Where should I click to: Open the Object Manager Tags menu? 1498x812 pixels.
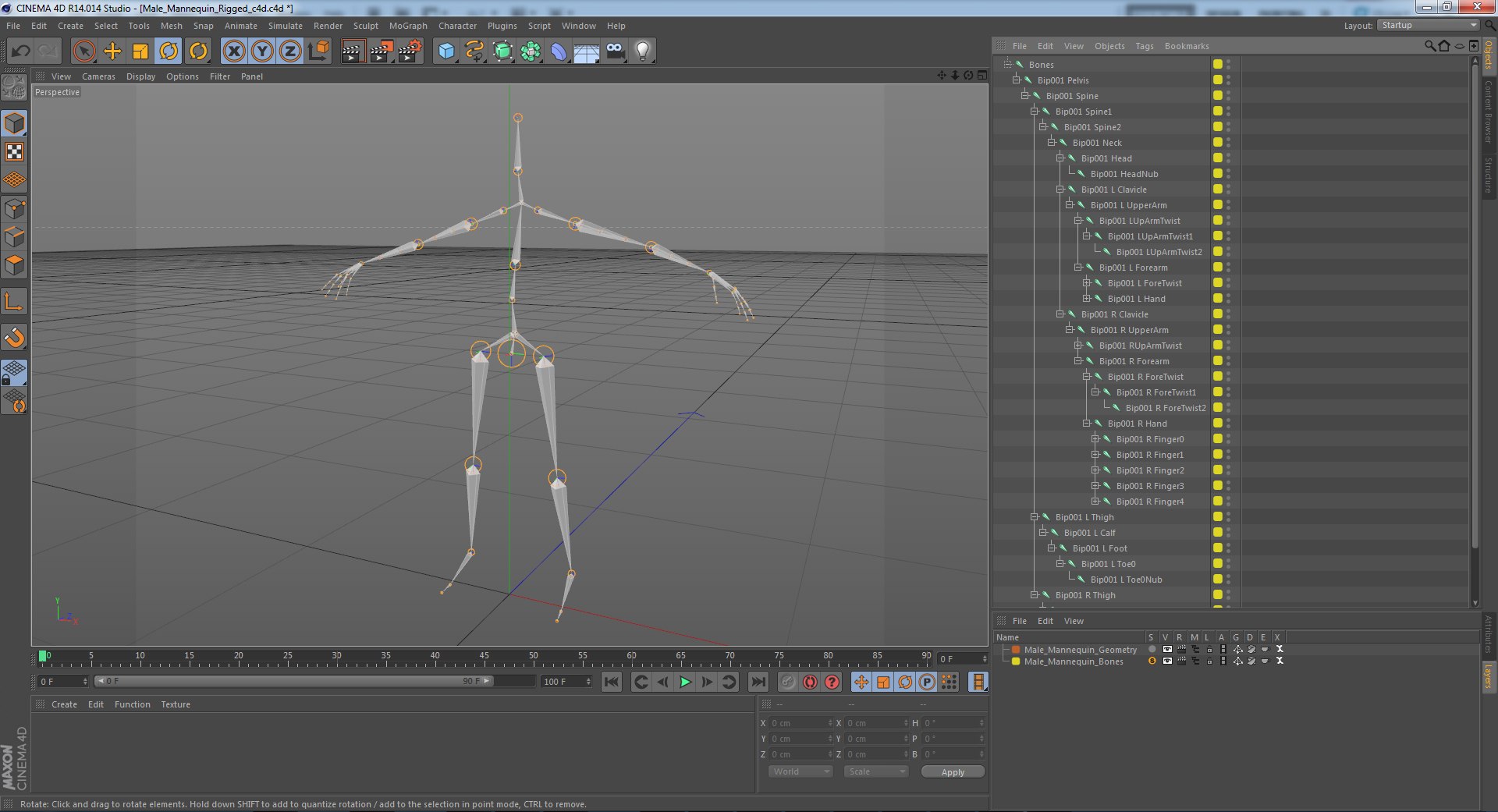[1145, 46]
